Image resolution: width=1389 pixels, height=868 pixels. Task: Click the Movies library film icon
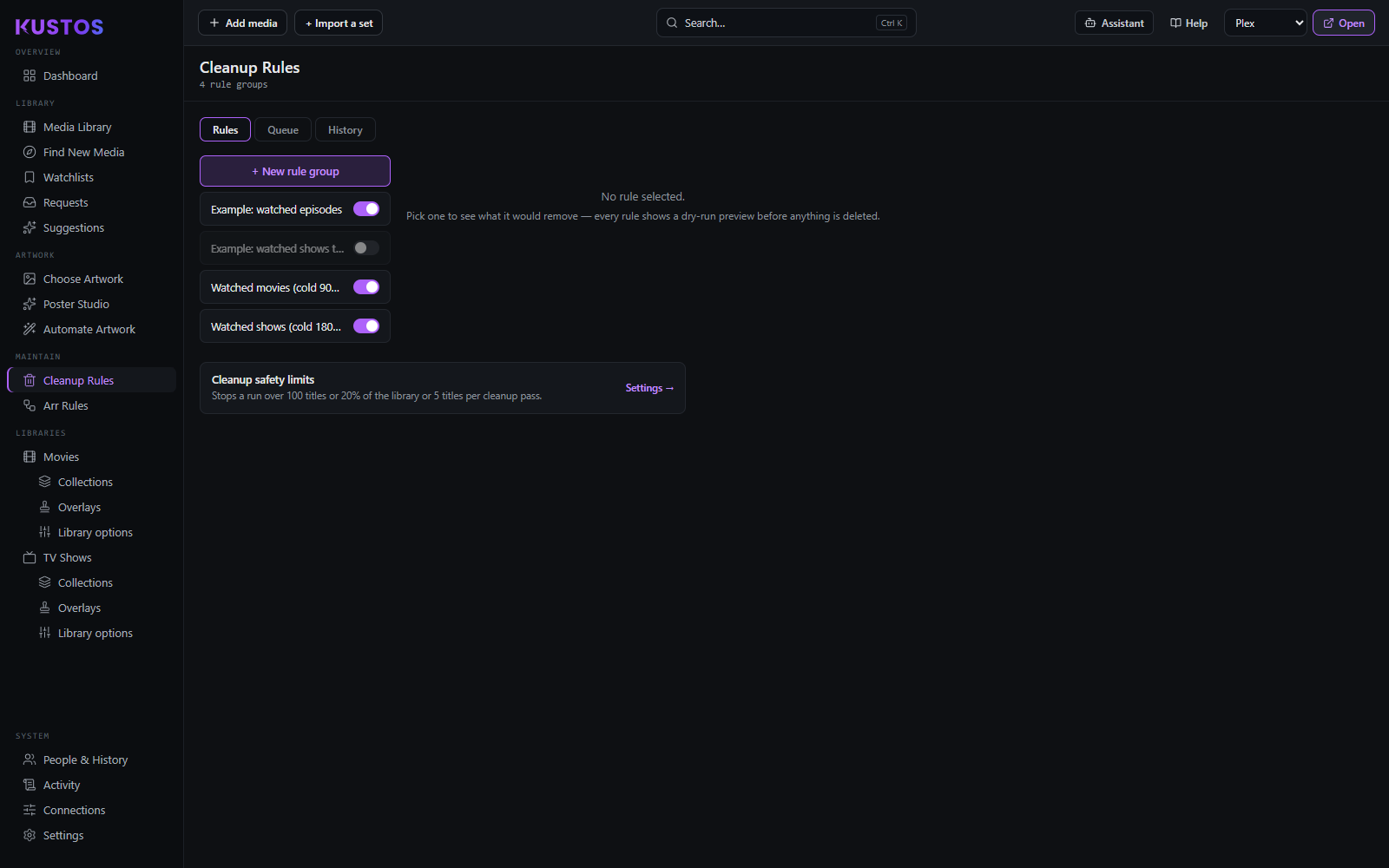[x=30, y=457]
